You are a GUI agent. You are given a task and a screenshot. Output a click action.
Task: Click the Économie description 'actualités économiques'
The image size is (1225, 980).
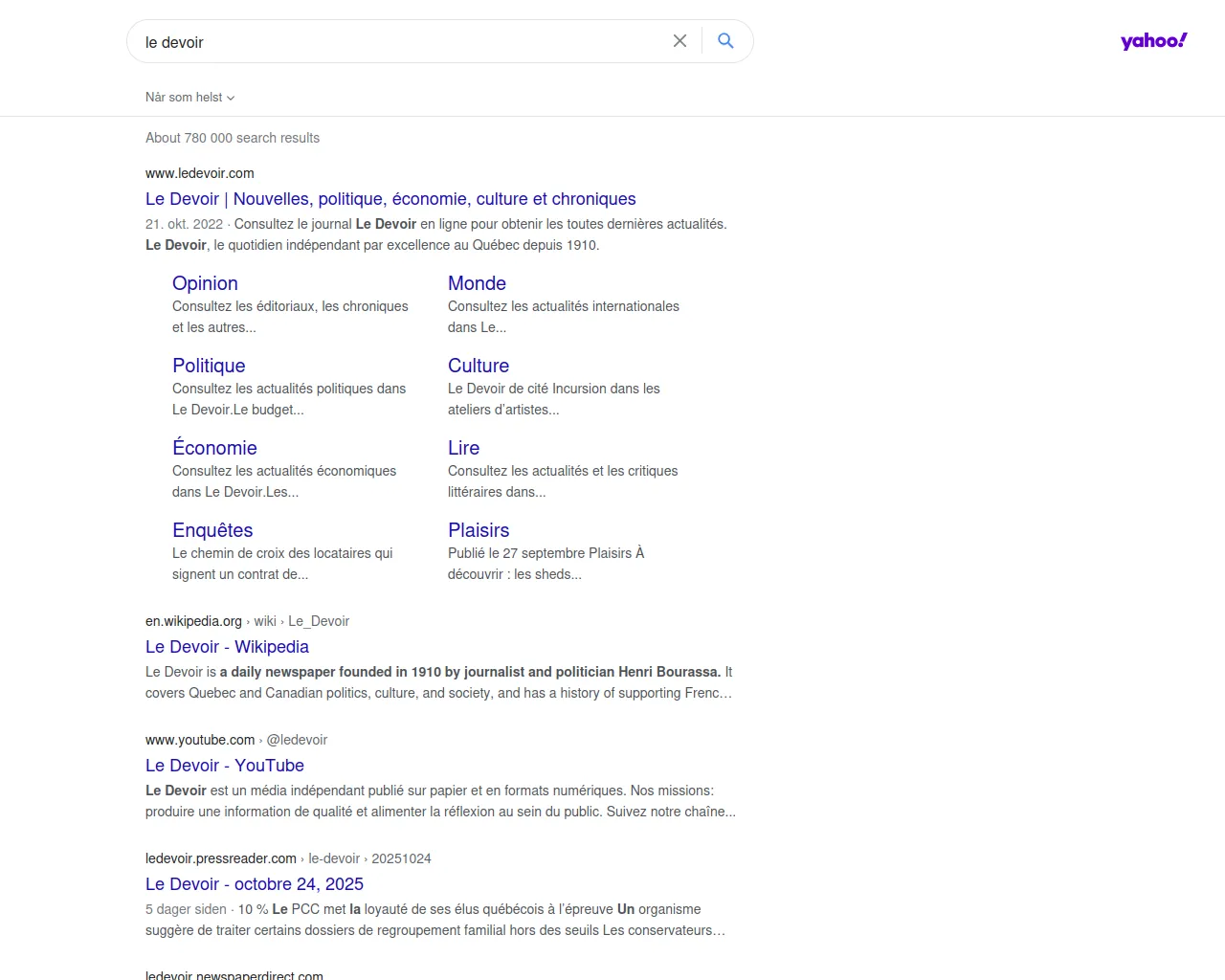tap(284, 481)
